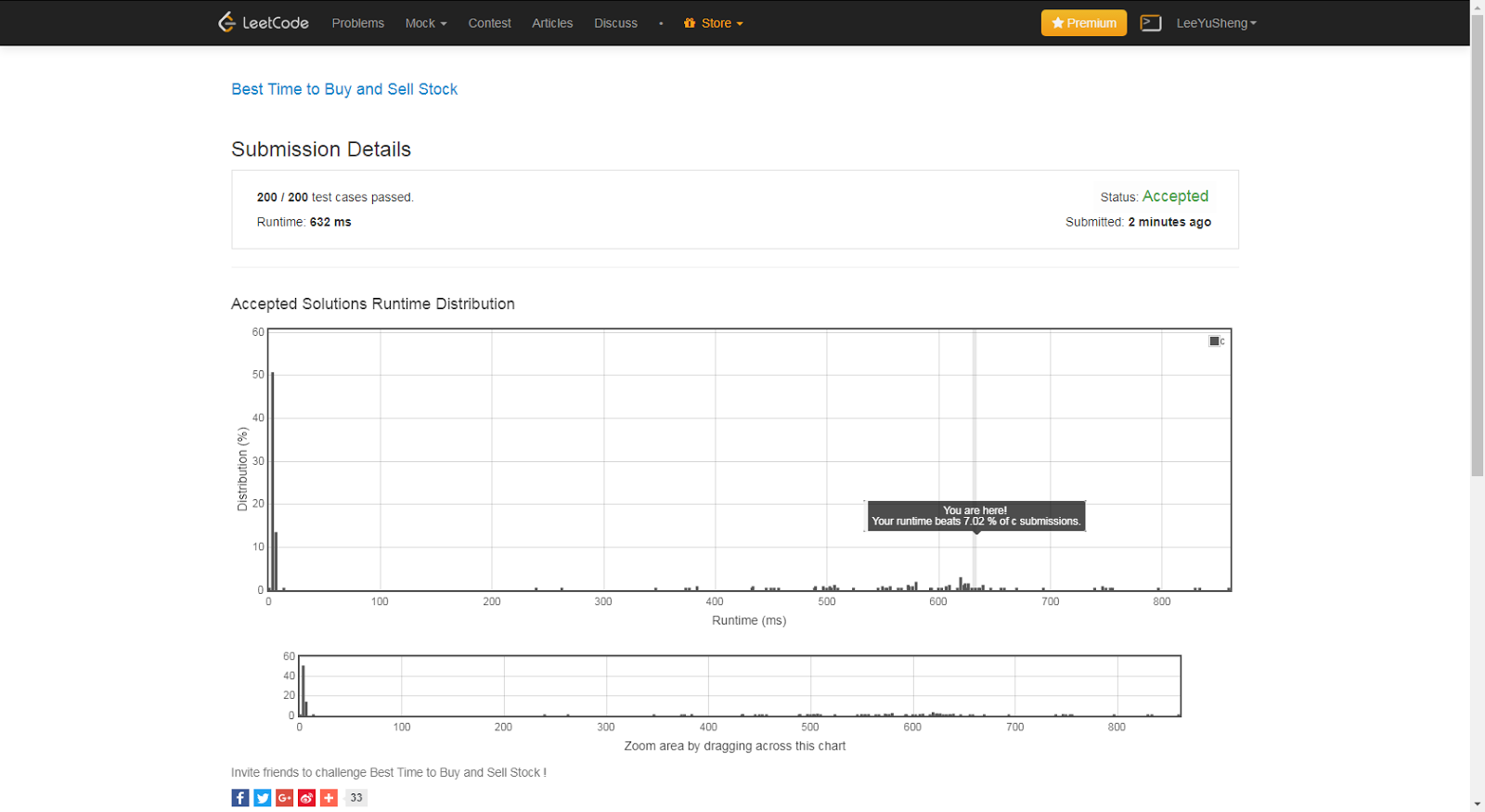Viewport: 1485px width, 812px height.
Task: Click the Premium button
Action: click(1083, 23)
